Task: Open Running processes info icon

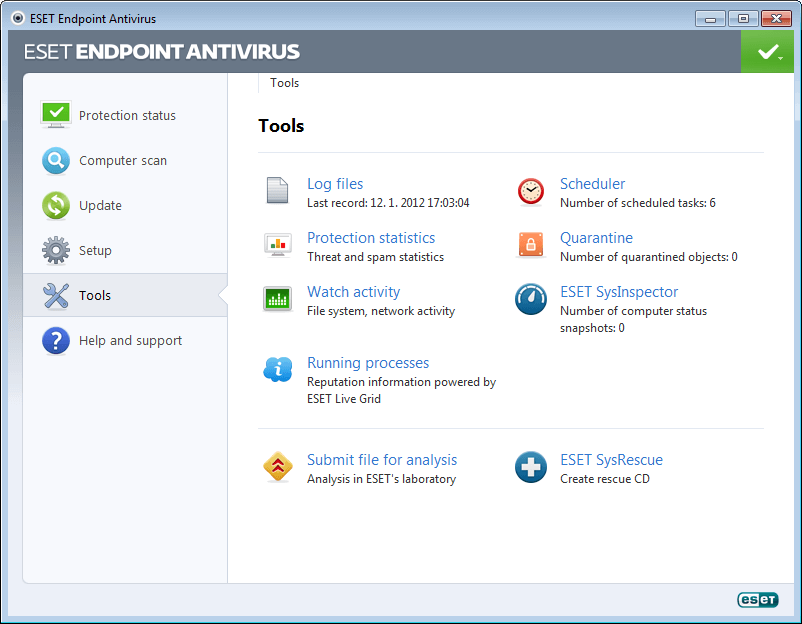Action: pyautogui.click(x=277, y=370)
